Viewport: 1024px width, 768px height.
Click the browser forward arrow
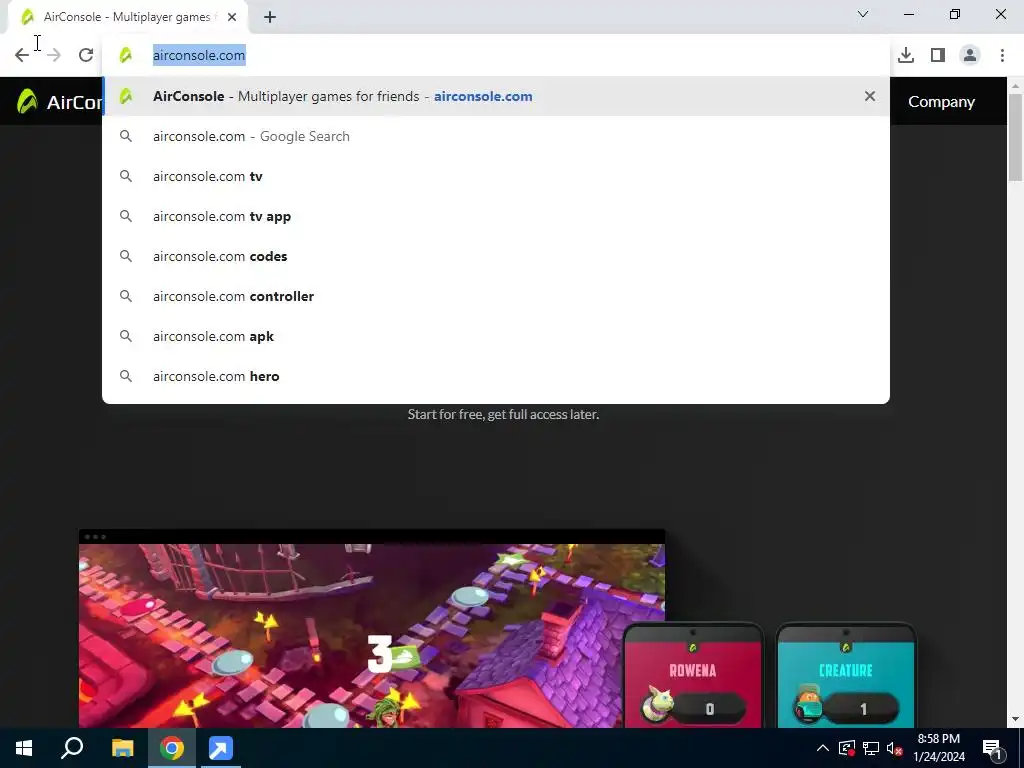[54, 56]
